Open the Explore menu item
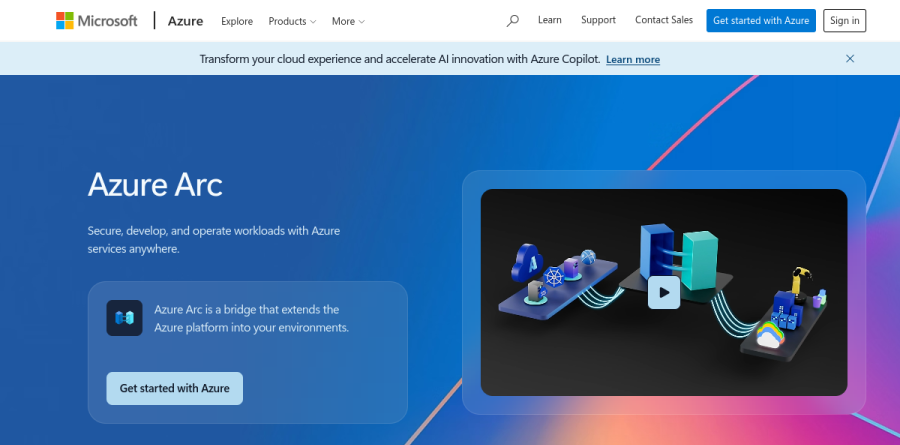Image resolution: width=900 pixels, height=445 pixels. coord(237,21)
